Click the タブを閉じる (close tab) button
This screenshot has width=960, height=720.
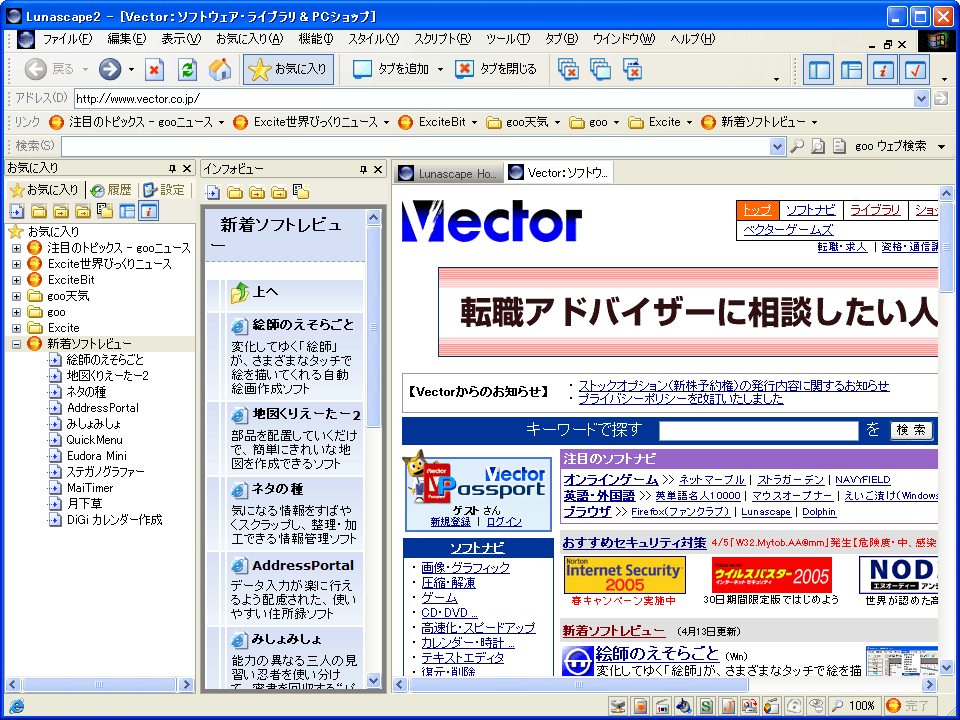pos(497,69)
